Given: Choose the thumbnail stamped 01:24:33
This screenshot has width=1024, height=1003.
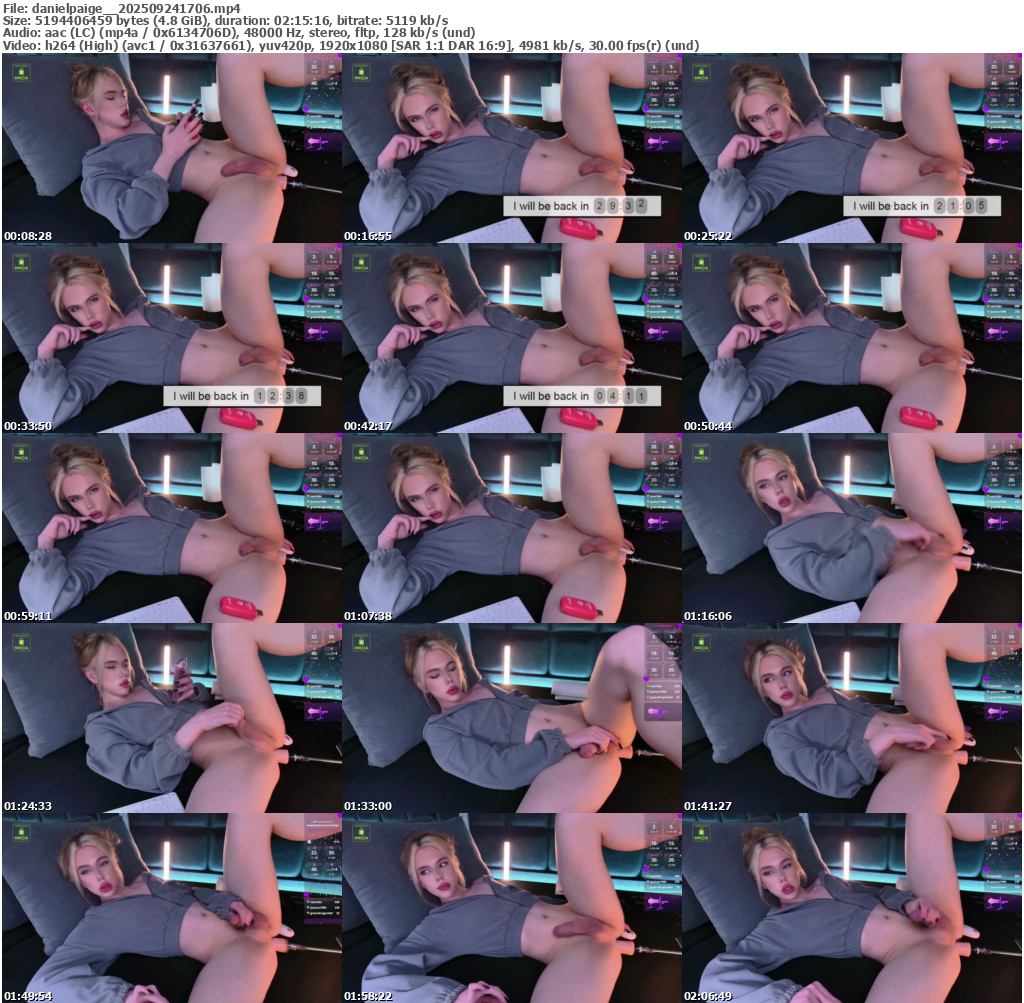Looking at the screenshot, I should click(x=172, y=718).
